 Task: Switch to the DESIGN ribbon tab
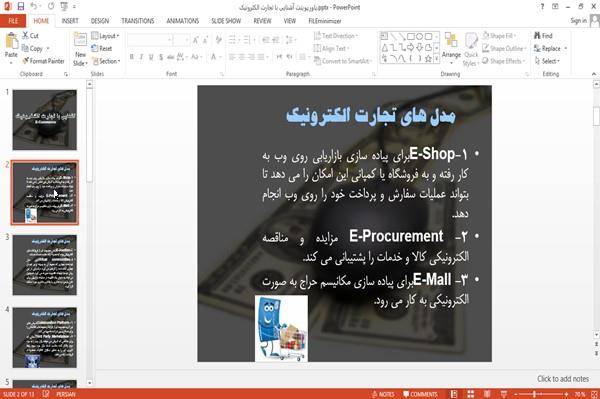click(100, 21)
